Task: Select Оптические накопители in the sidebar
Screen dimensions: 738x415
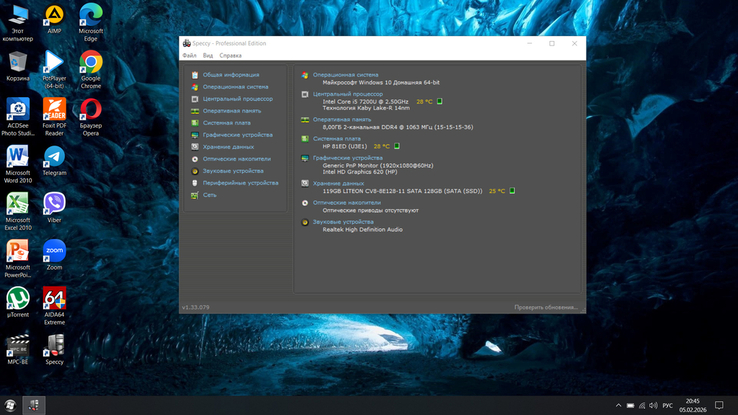Action: (x=237, y=159)
